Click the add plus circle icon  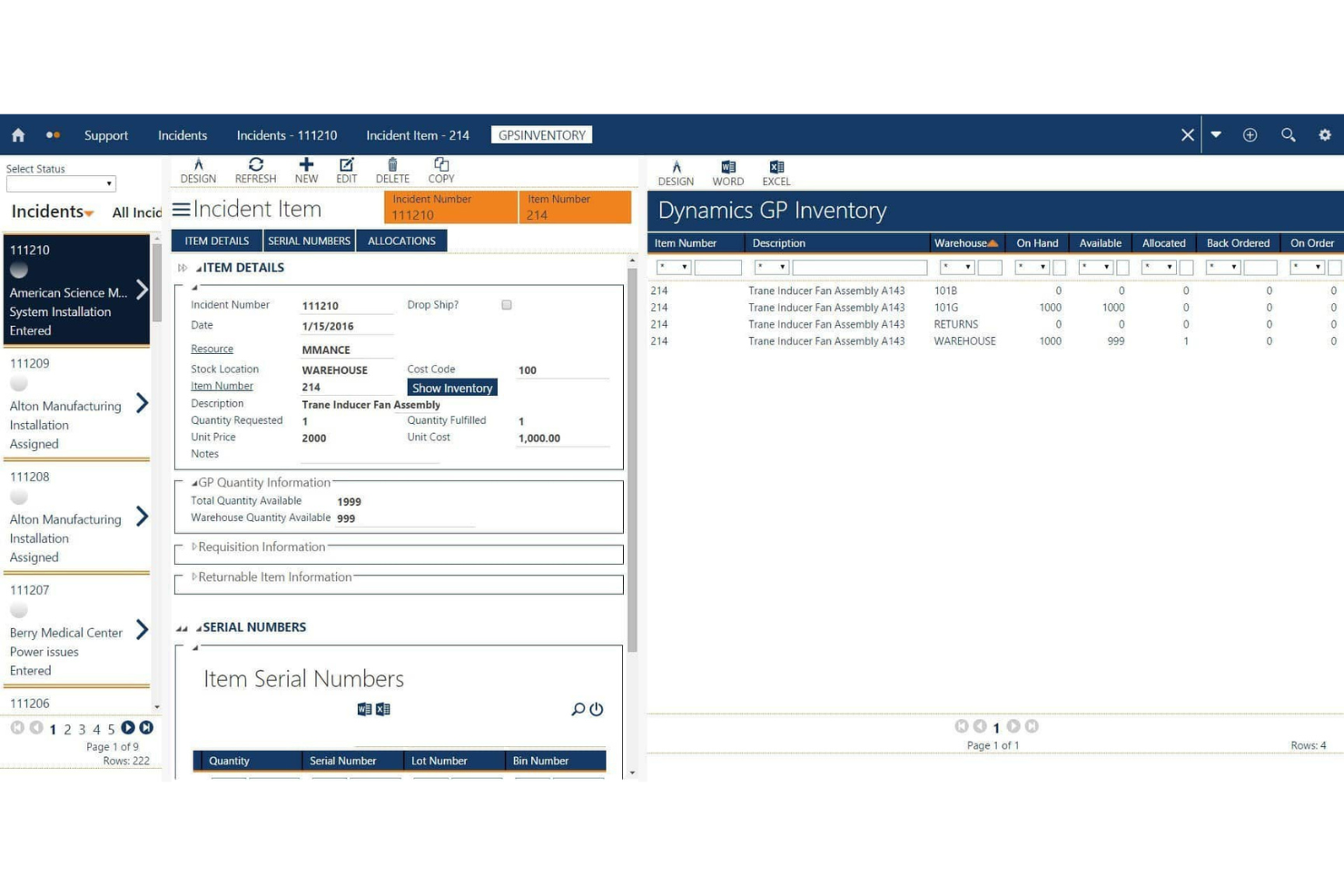pos(1250,135)
